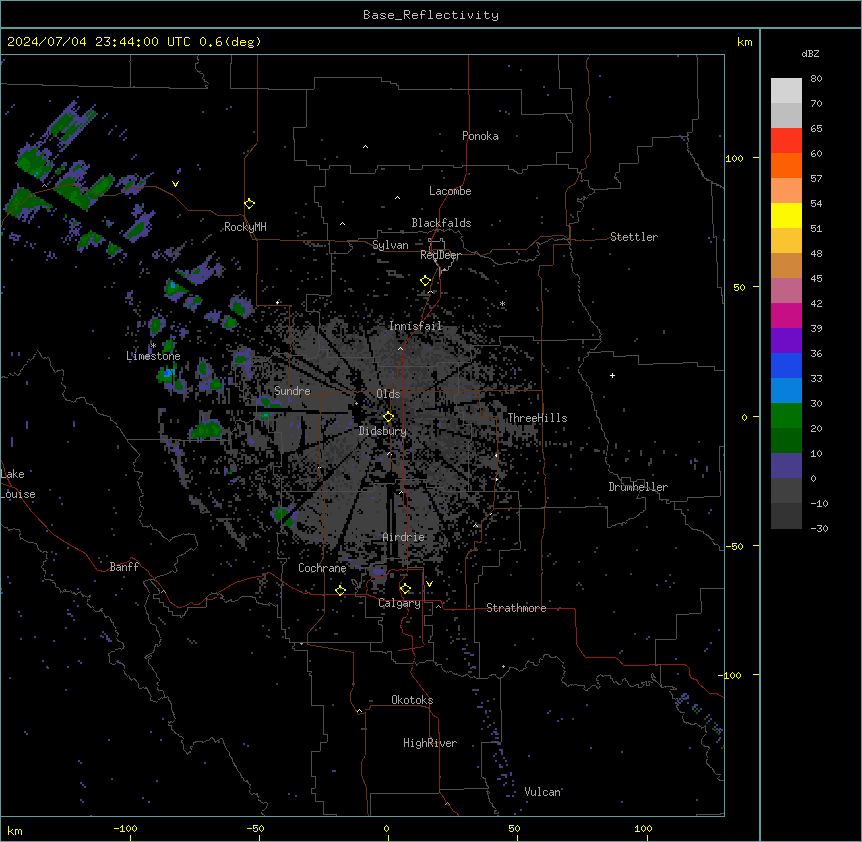This screenshot has width=862, height=842.
Task: Click the yellow v marker east of Calgary's diamond
Action: [x=429, y=584]
